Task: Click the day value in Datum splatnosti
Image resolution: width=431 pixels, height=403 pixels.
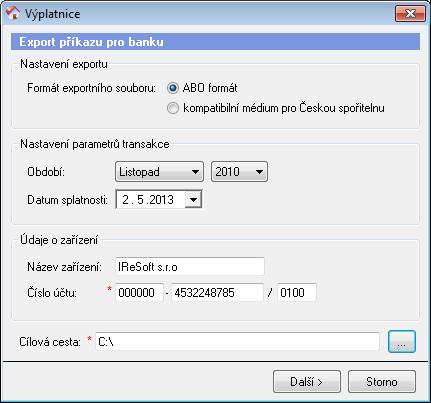Action: click(x=125, y=200)
